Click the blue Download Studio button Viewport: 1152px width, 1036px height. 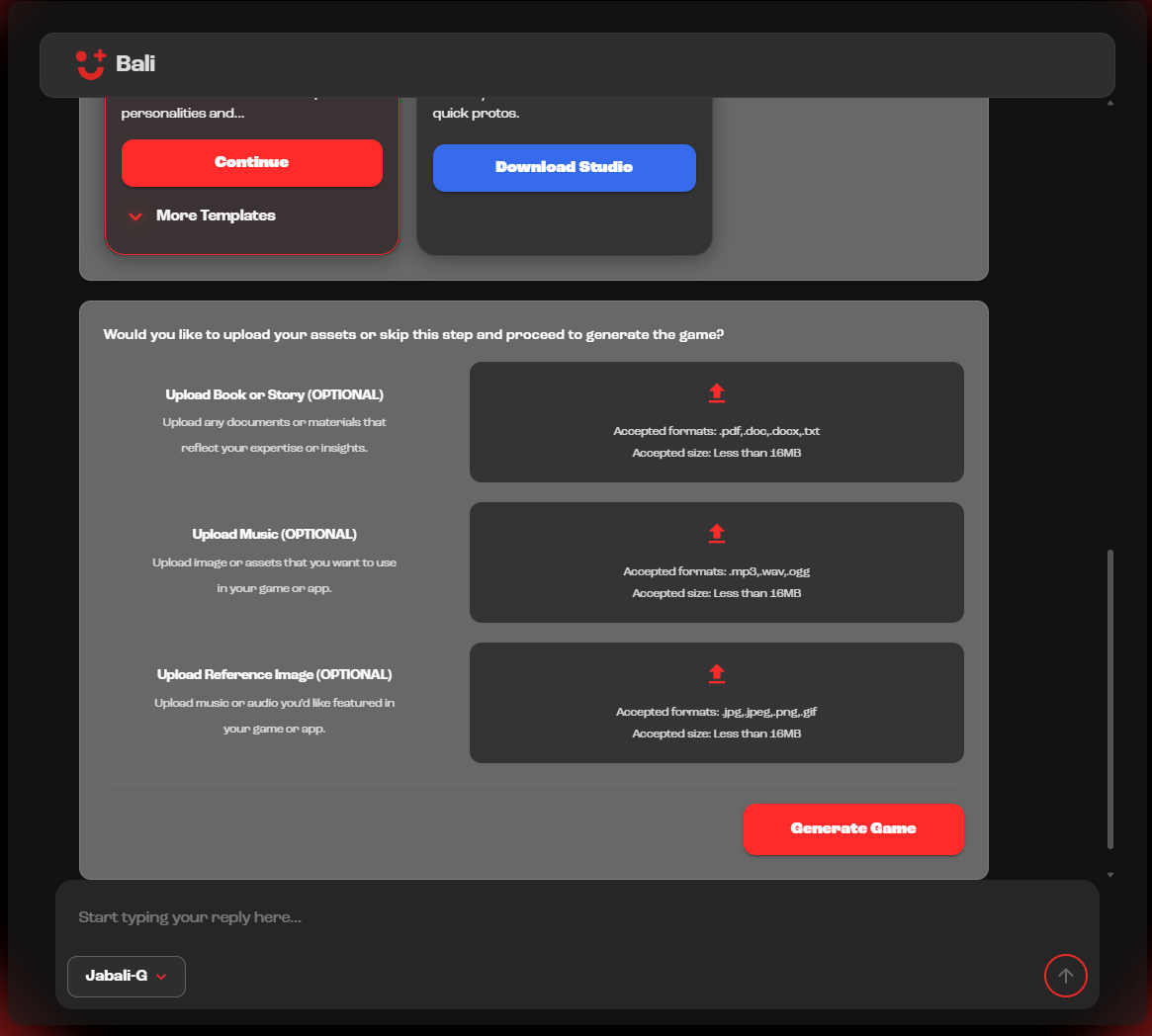point(564,167)
